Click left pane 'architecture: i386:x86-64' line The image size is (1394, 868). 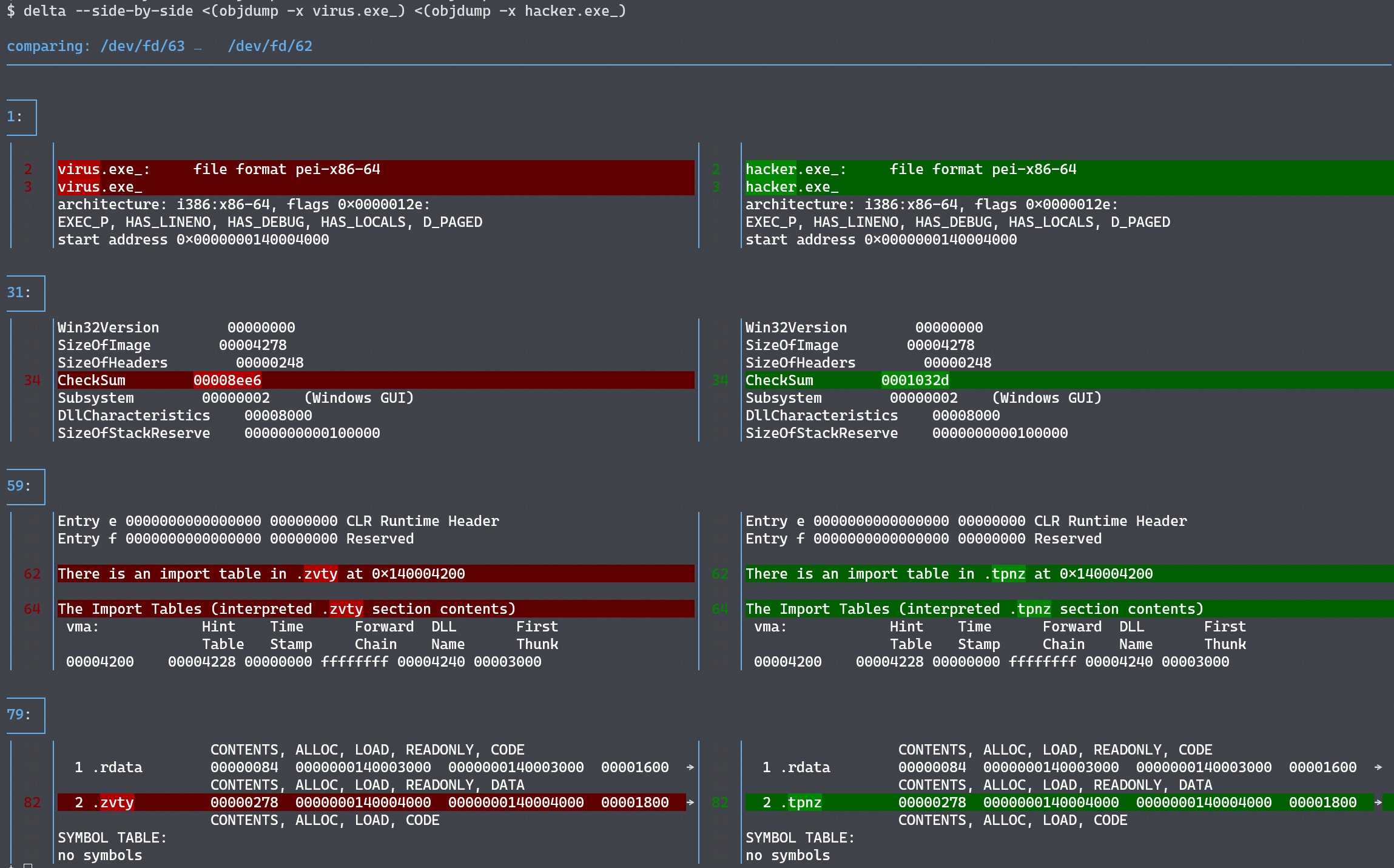pos(244,204)
